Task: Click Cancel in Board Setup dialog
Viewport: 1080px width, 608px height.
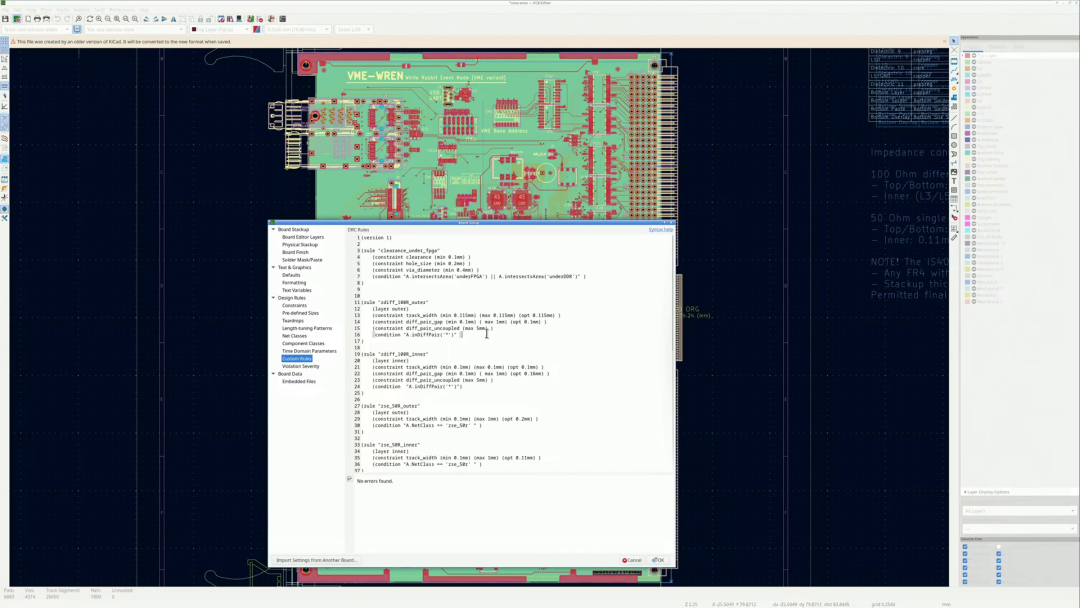Action: tap(632, 560)
